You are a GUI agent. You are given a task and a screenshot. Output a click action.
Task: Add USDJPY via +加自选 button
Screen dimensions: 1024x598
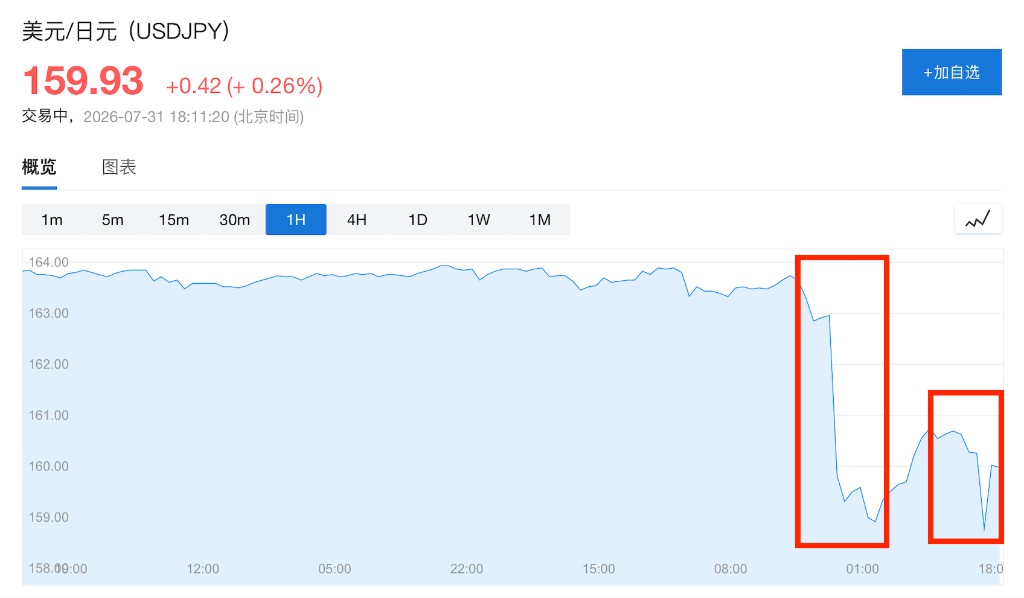pos(952,72)
